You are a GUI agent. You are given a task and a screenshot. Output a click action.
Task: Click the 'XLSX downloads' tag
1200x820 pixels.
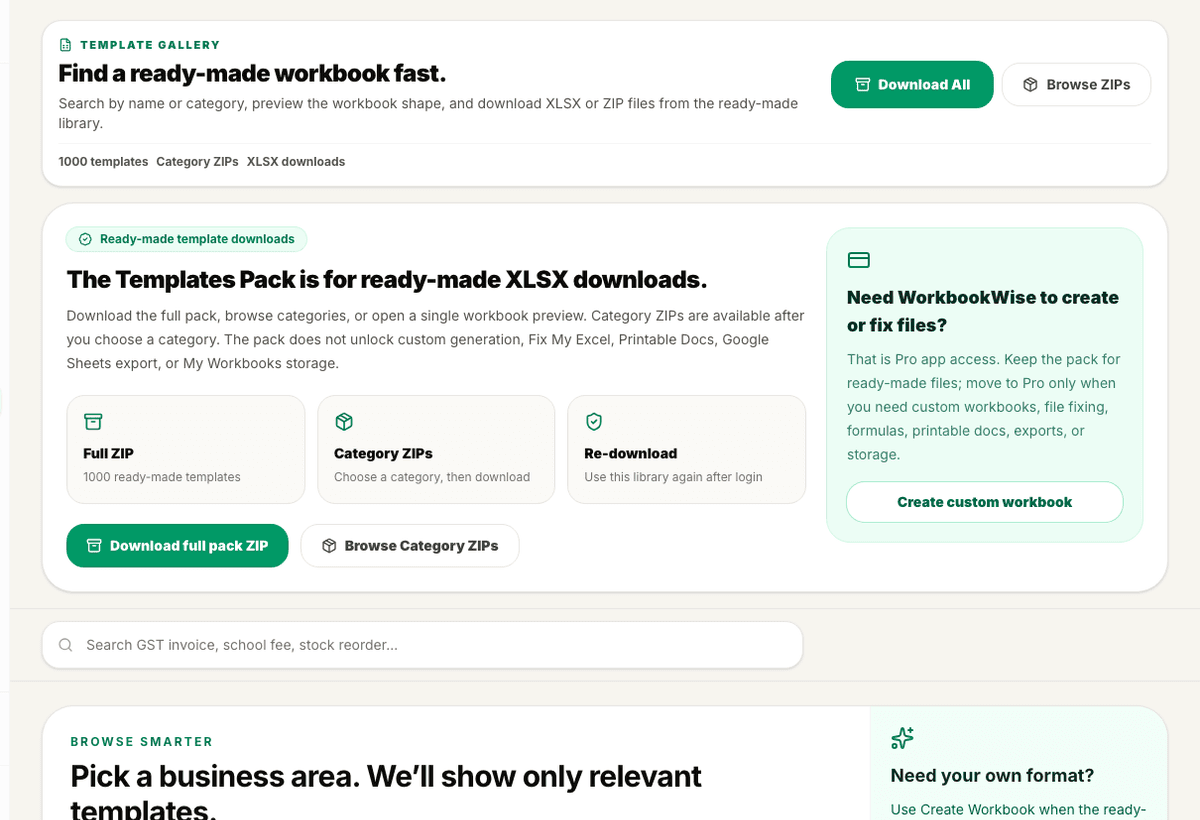point(296,162)
